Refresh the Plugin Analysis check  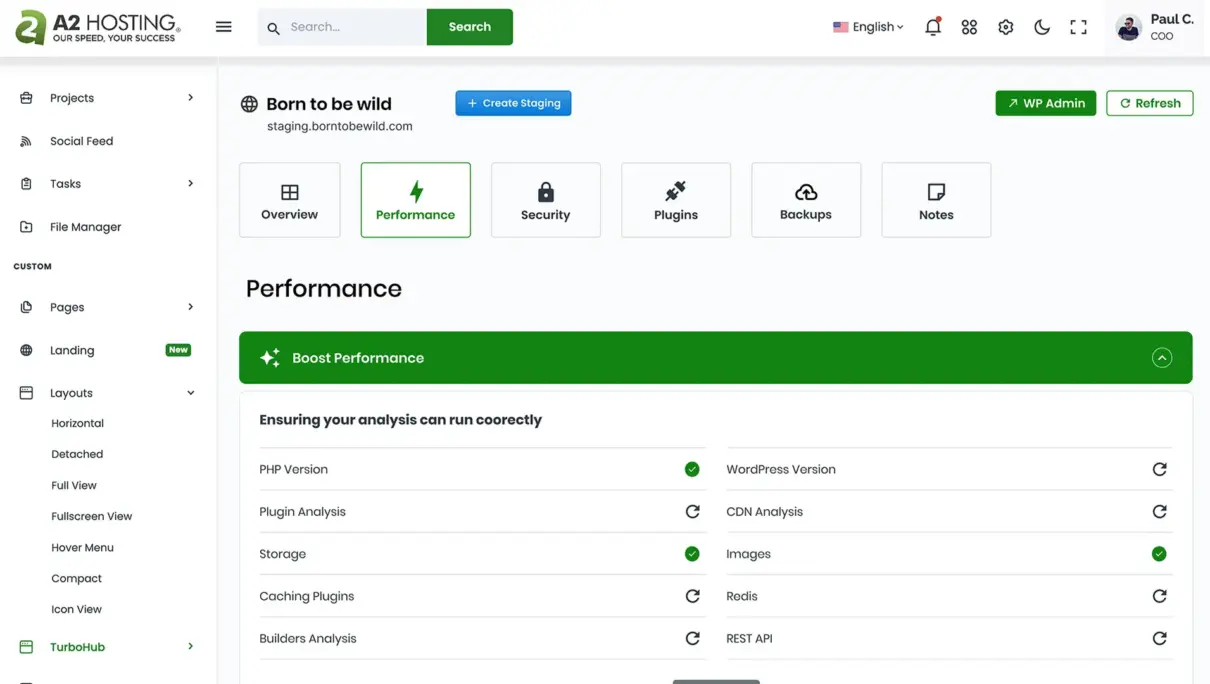point(692,511)
